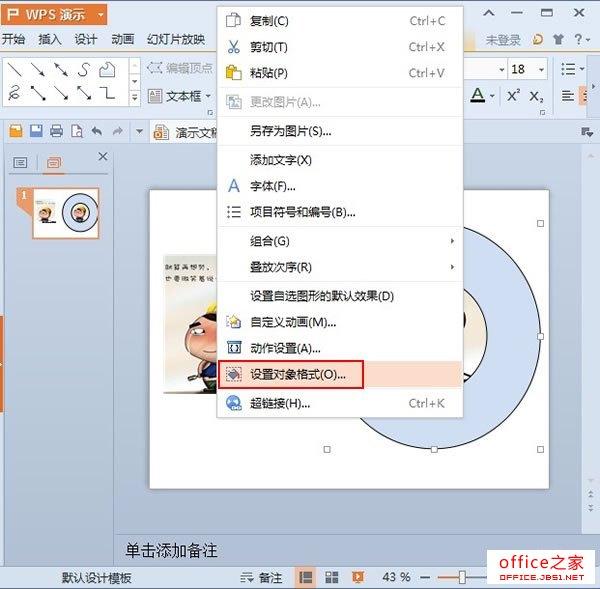Select 复制(C) in the context menu
The width and height of the screenshot is (600, 589).
pyautogui.click(x=268, y=21)
